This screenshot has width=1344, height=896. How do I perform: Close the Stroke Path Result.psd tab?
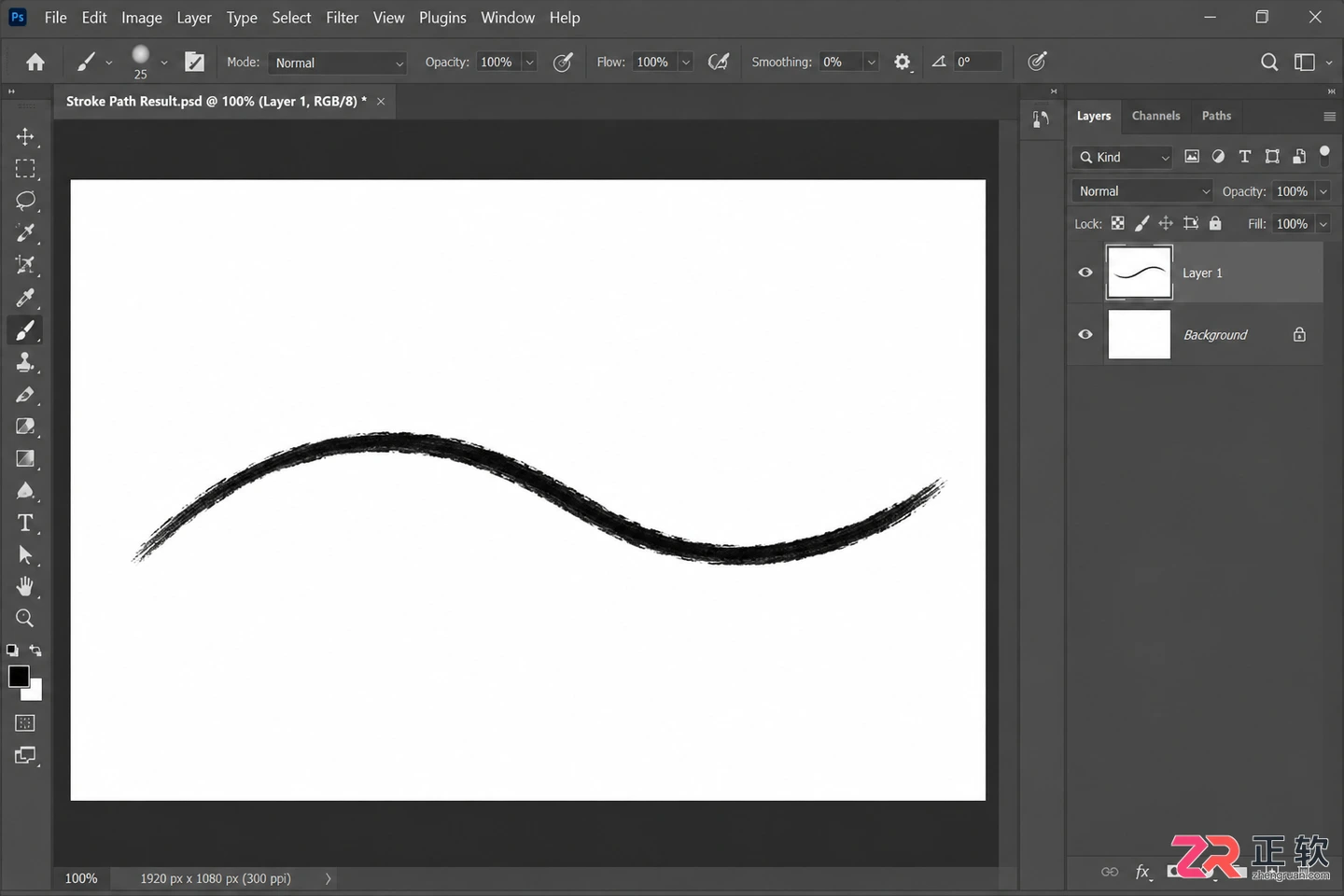(x=381, y=101)
